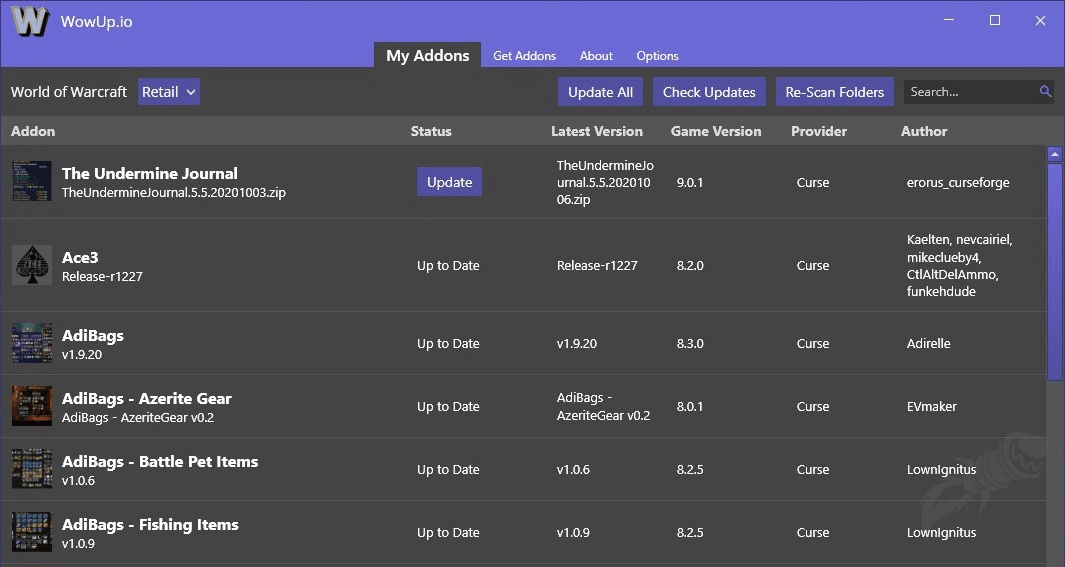The width and height of the screenshot is (1065, 567).
Task: Click the AdiBags - Fishing Items thumbnail
Action: point(32,532)
